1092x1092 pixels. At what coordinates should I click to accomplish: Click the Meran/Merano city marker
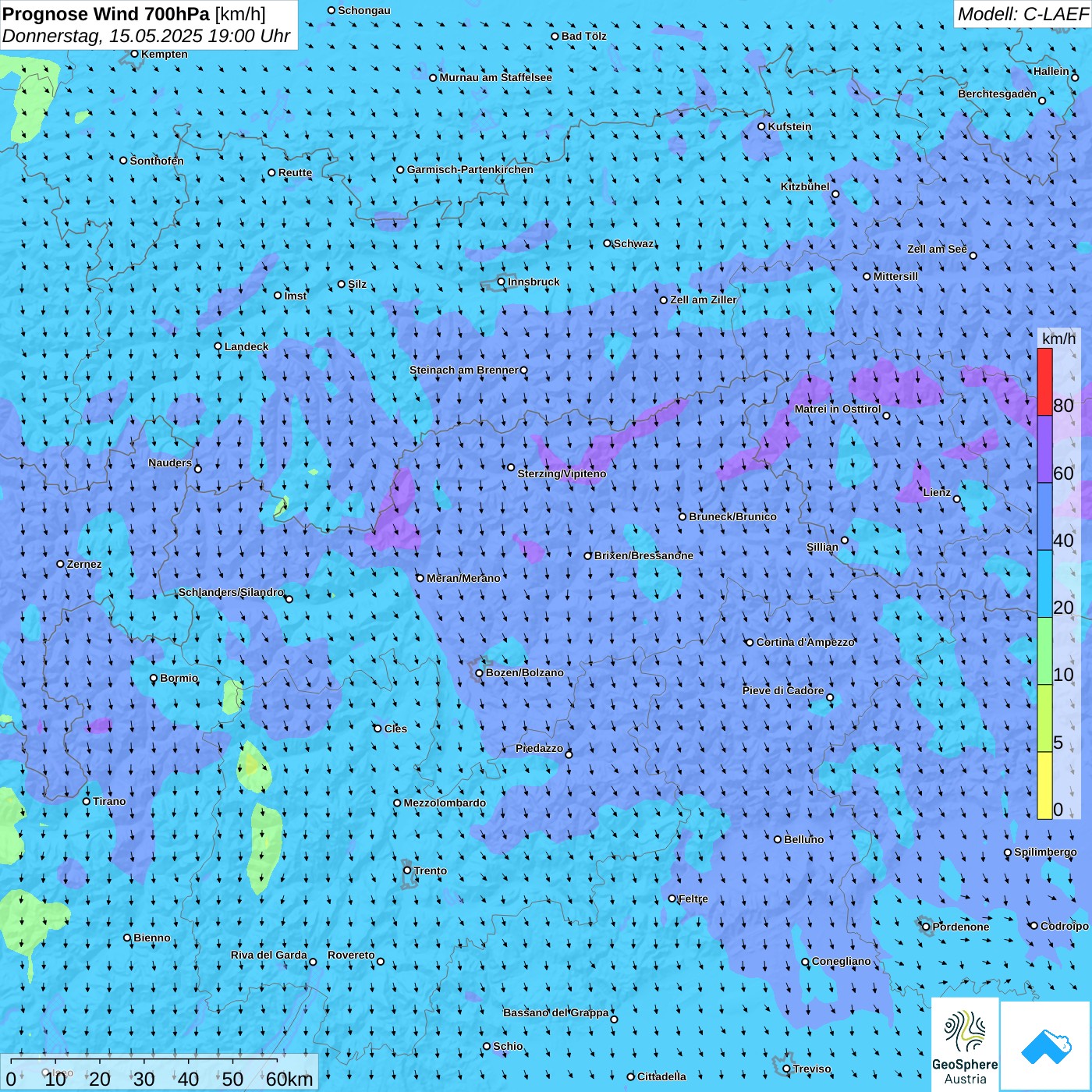point(420,578)
